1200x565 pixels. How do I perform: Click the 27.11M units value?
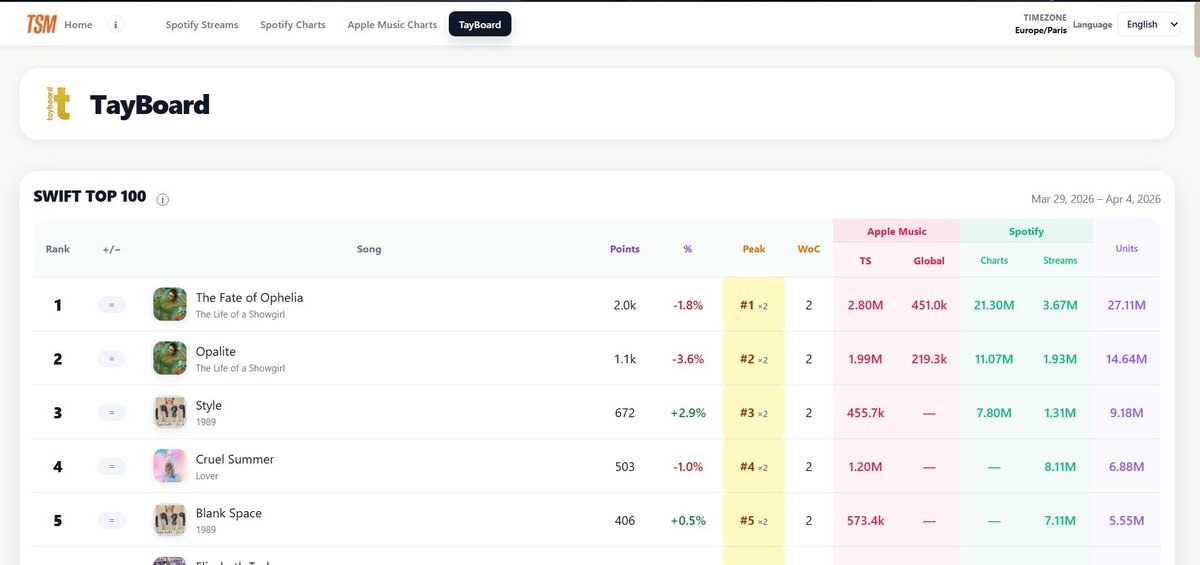(x=1127, y=305)
